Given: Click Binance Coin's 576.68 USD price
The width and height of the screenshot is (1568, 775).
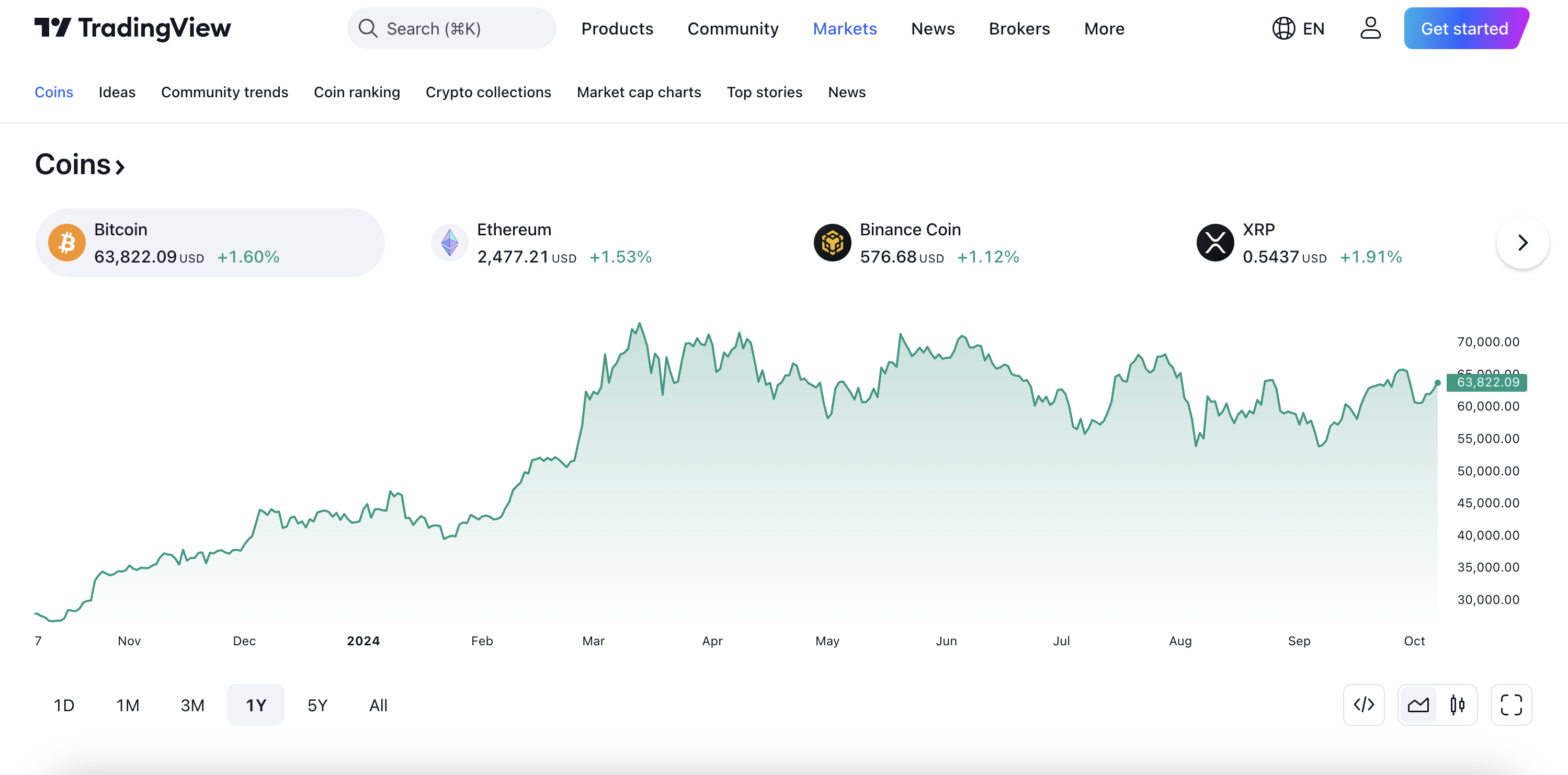Looking at the screenshot, I should (x=902, y=257).
